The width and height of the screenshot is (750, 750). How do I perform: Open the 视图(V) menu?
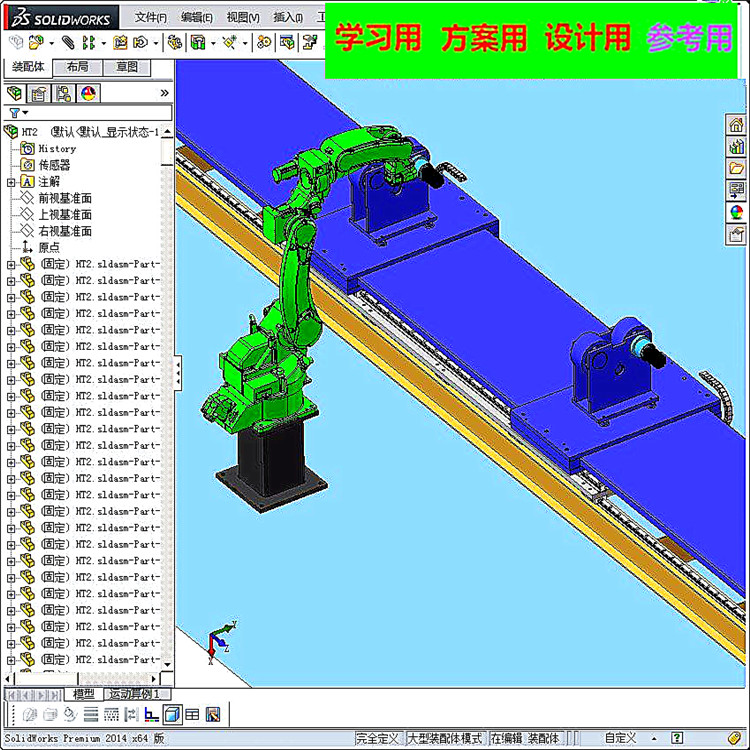coord(243,17)
